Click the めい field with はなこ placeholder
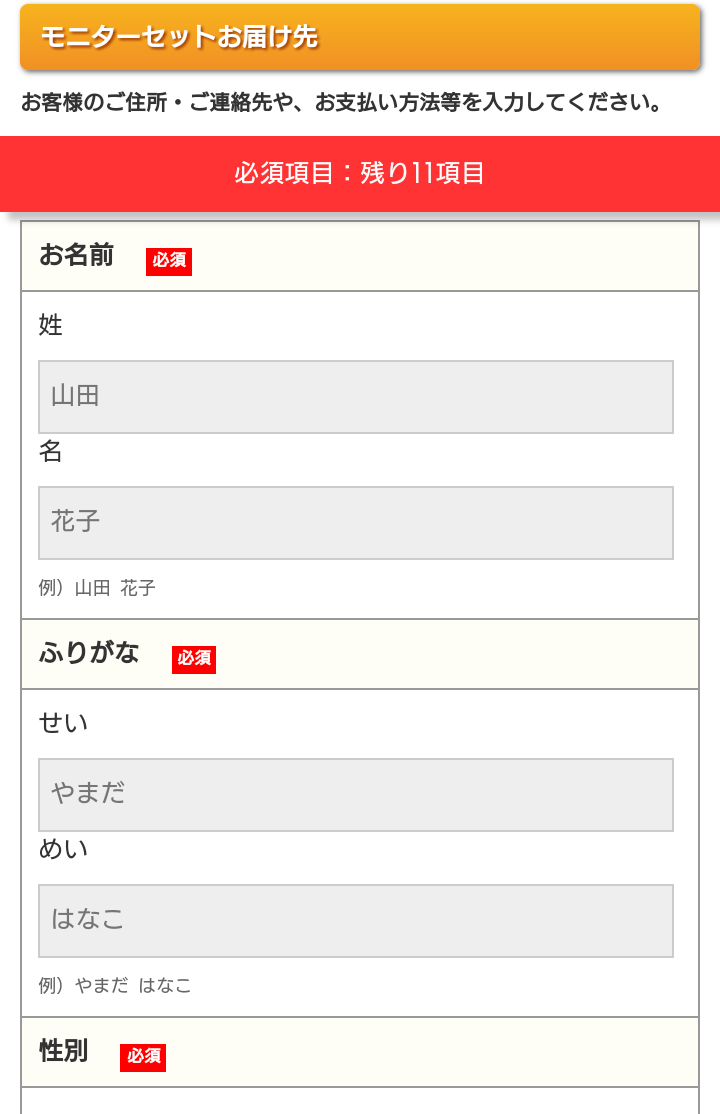Image resolution: width=720 pixels, height=1114 pixels. pos(355,921)
